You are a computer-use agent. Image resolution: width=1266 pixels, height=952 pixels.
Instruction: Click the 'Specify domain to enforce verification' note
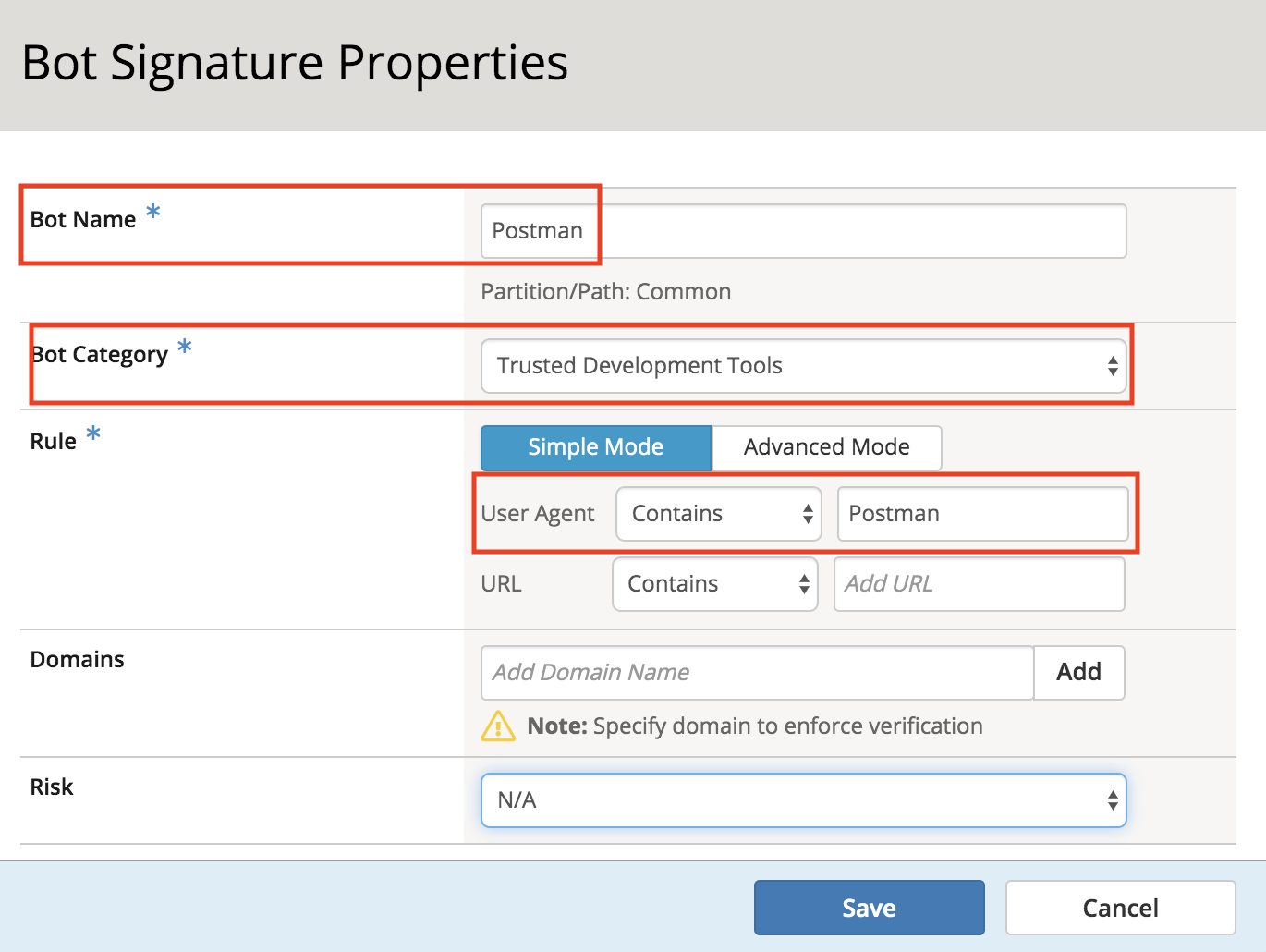click(788, 726)
